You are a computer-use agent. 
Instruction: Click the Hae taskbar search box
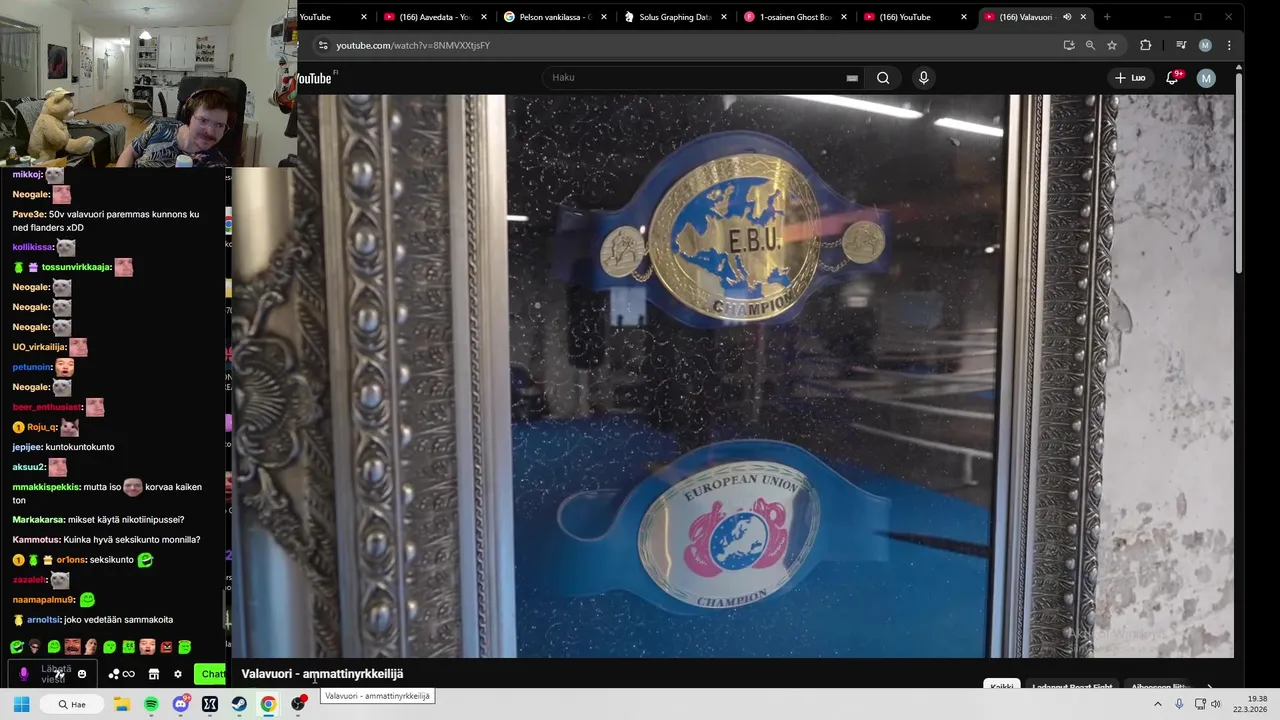point(72,704)
